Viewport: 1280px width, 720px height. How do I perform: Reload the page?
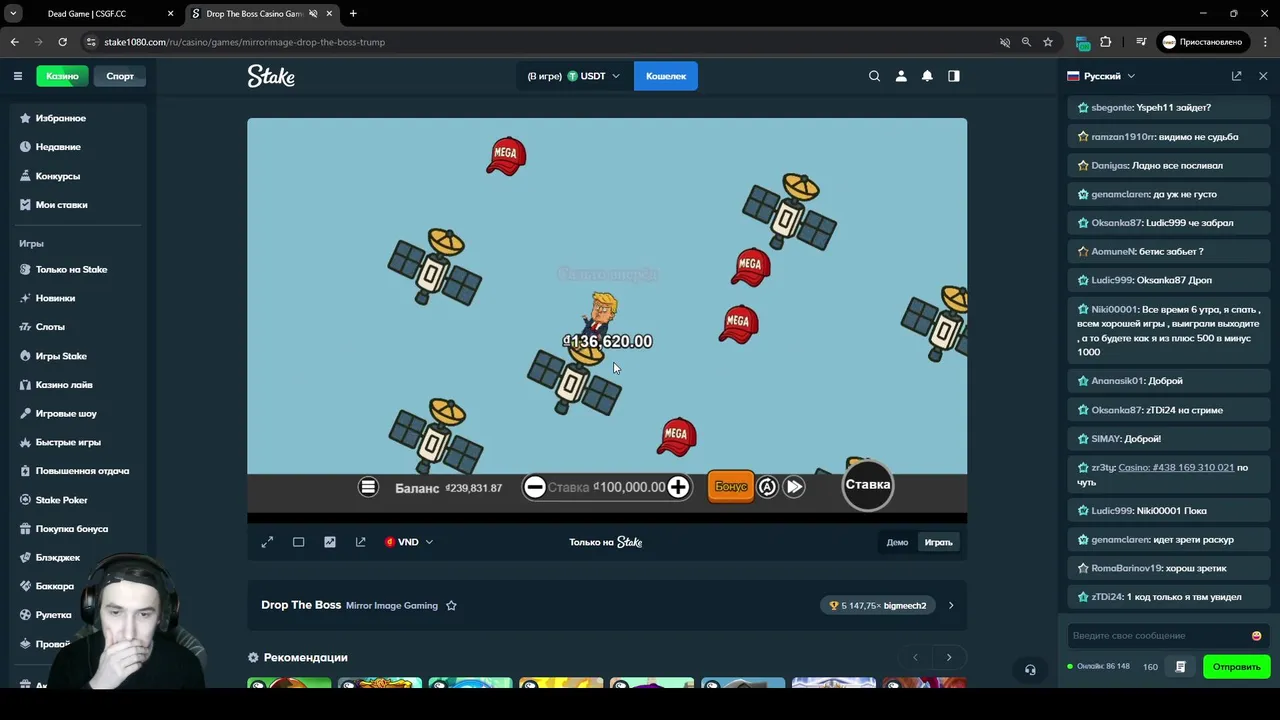coord(62,42)
